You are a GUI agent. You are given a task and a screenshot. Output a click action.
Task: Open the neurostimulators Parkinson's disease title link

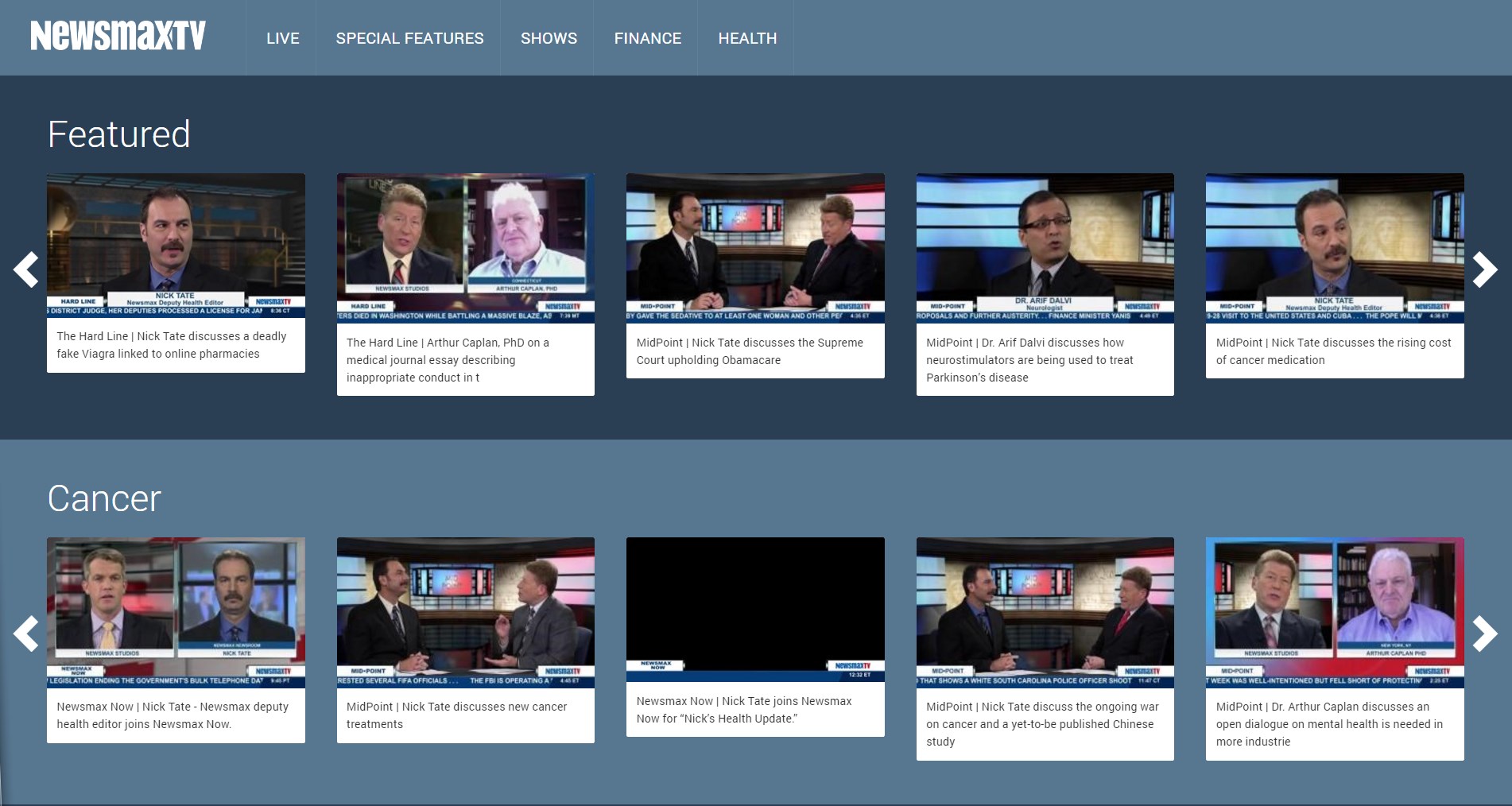pos(1029,360)
